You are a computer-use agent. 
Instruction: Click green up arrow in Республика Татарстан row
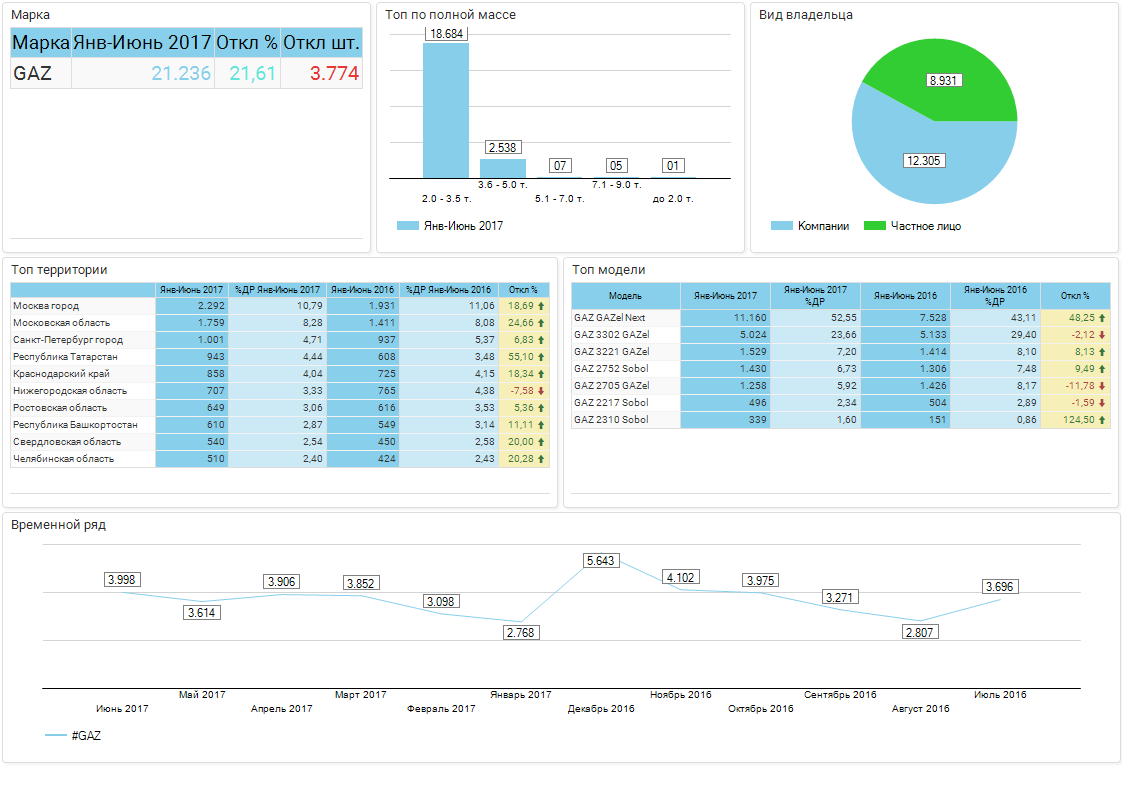click(541, 357)
